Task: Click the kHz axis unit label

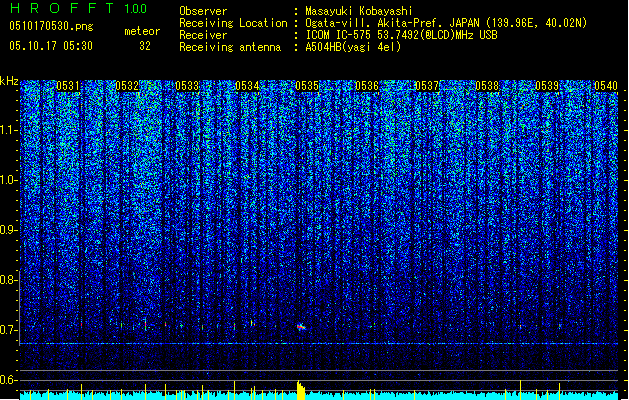Action: [9, 81]
